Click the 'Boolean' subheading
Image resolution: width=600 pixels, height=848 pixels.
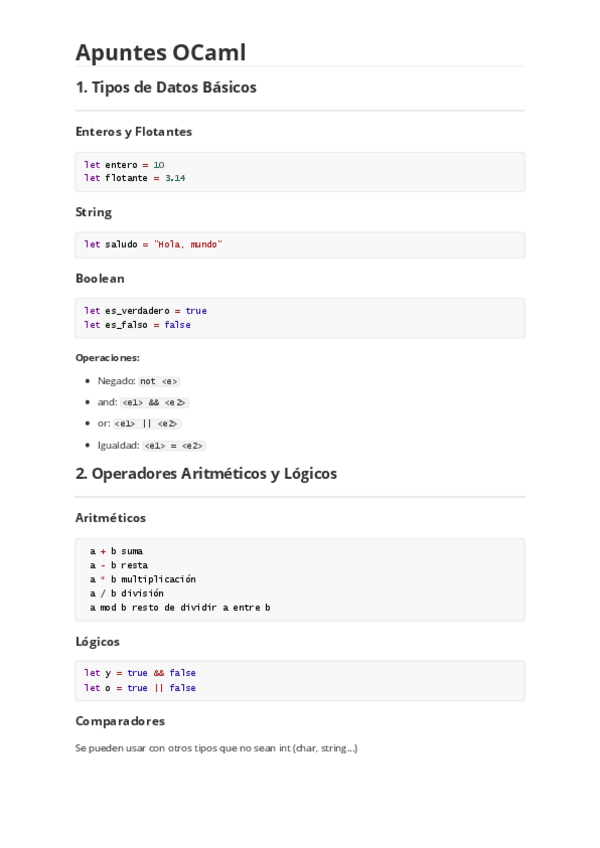click(99, 278)
